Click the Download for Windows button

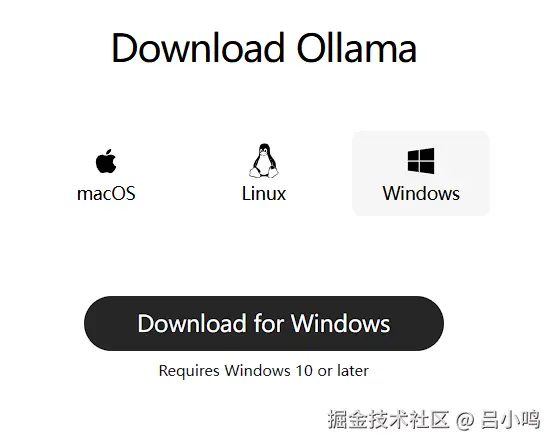[x=264, y=324]
